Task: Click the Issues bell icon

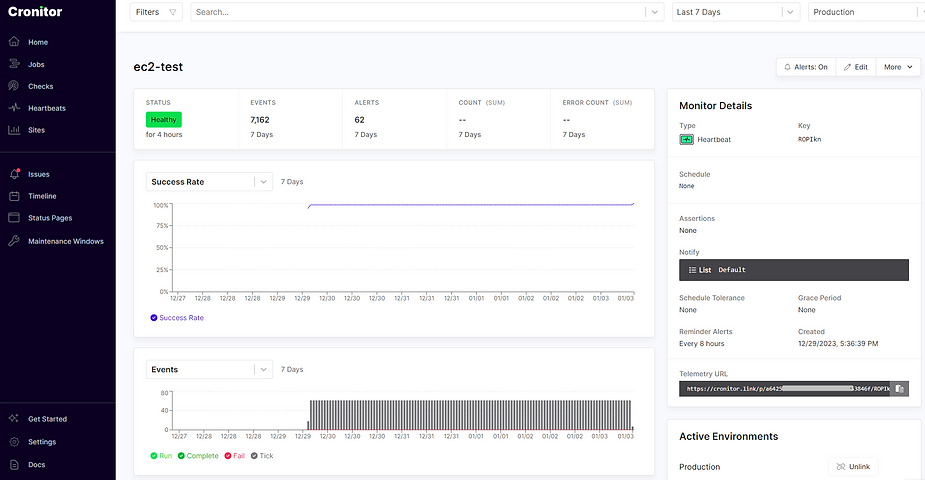Action: click(x=14, y=174)
